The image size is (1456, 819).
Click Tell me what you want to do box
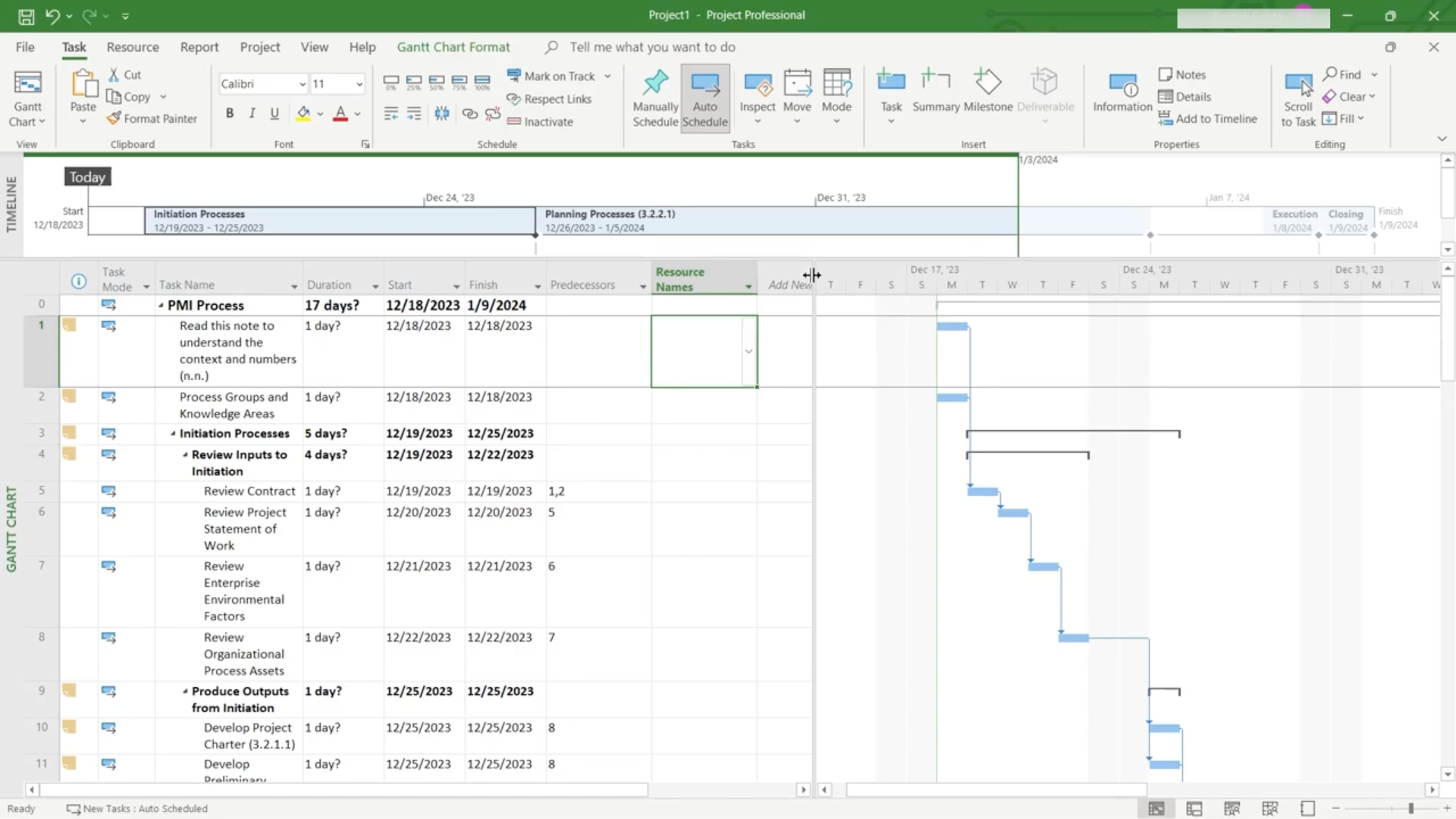tap(652, 47)
